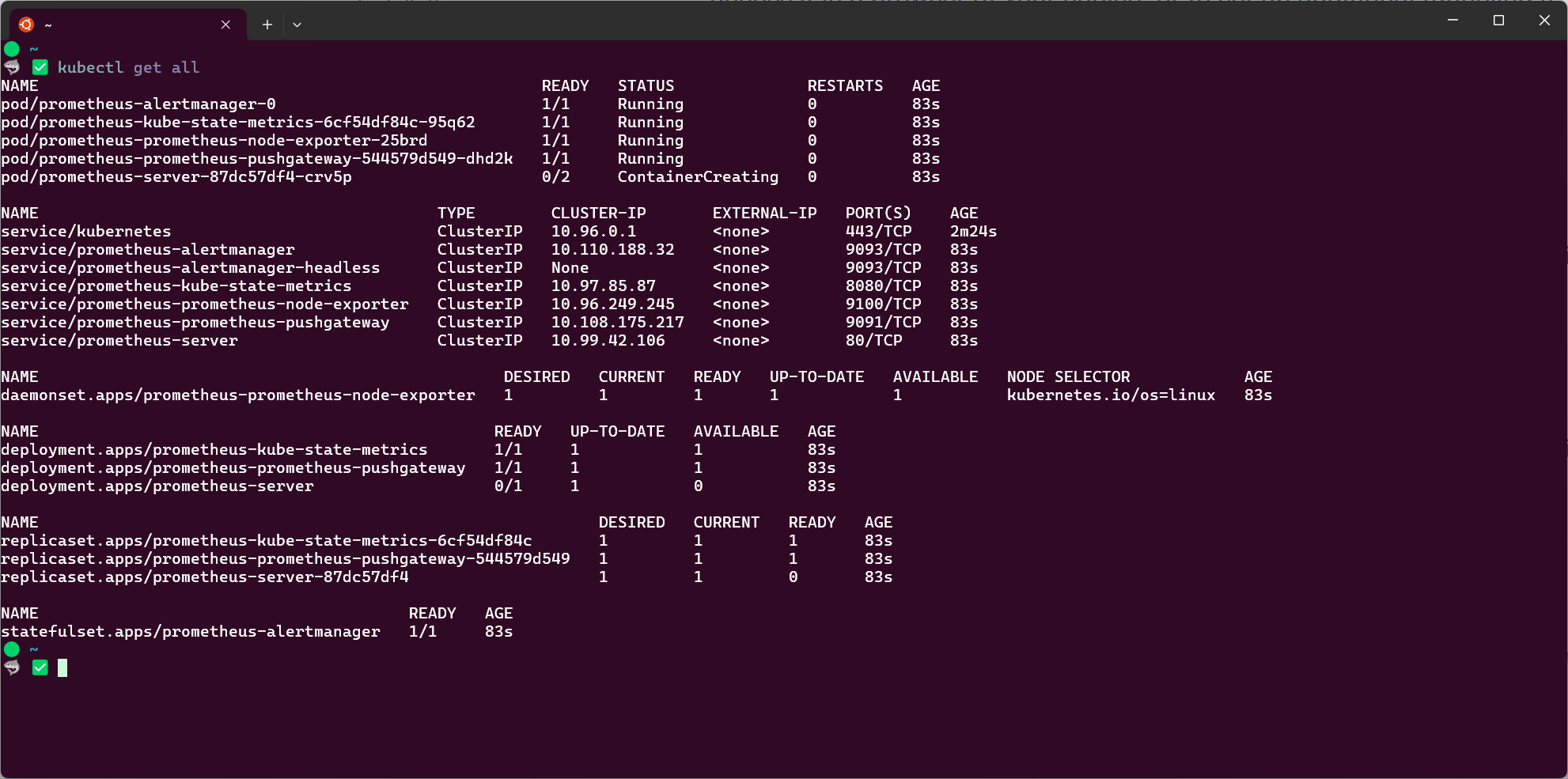Click the STATUS column header

[646, 85]
